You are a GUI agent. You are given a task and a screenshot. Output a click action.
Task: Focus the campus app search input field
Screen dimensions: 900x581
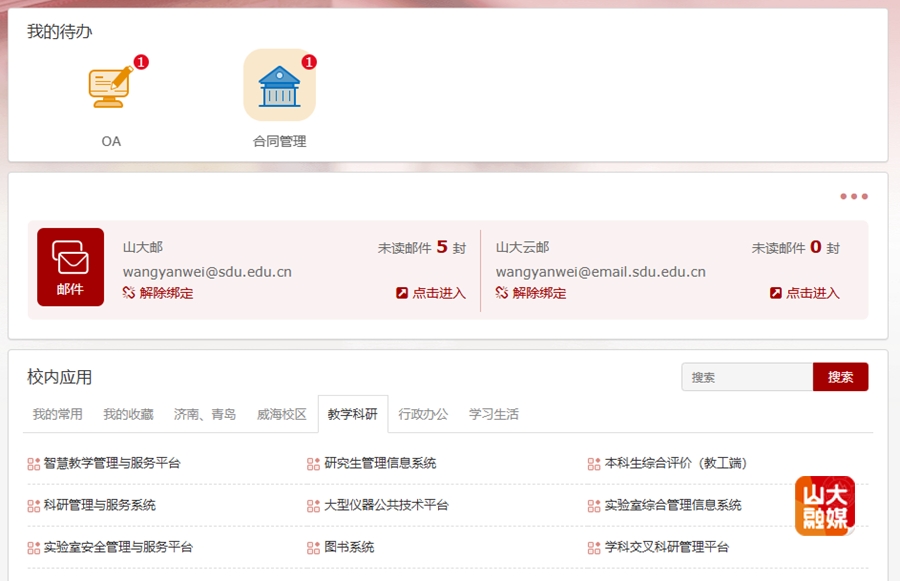[747, 377]
